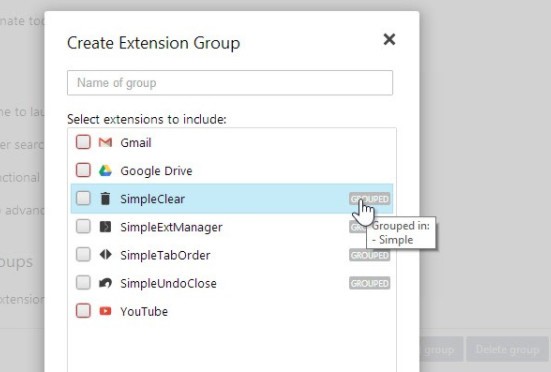Close the Create Extension Group dialog
The height and width of the screenshot is (372, 551).
click(x=389, y=39)
